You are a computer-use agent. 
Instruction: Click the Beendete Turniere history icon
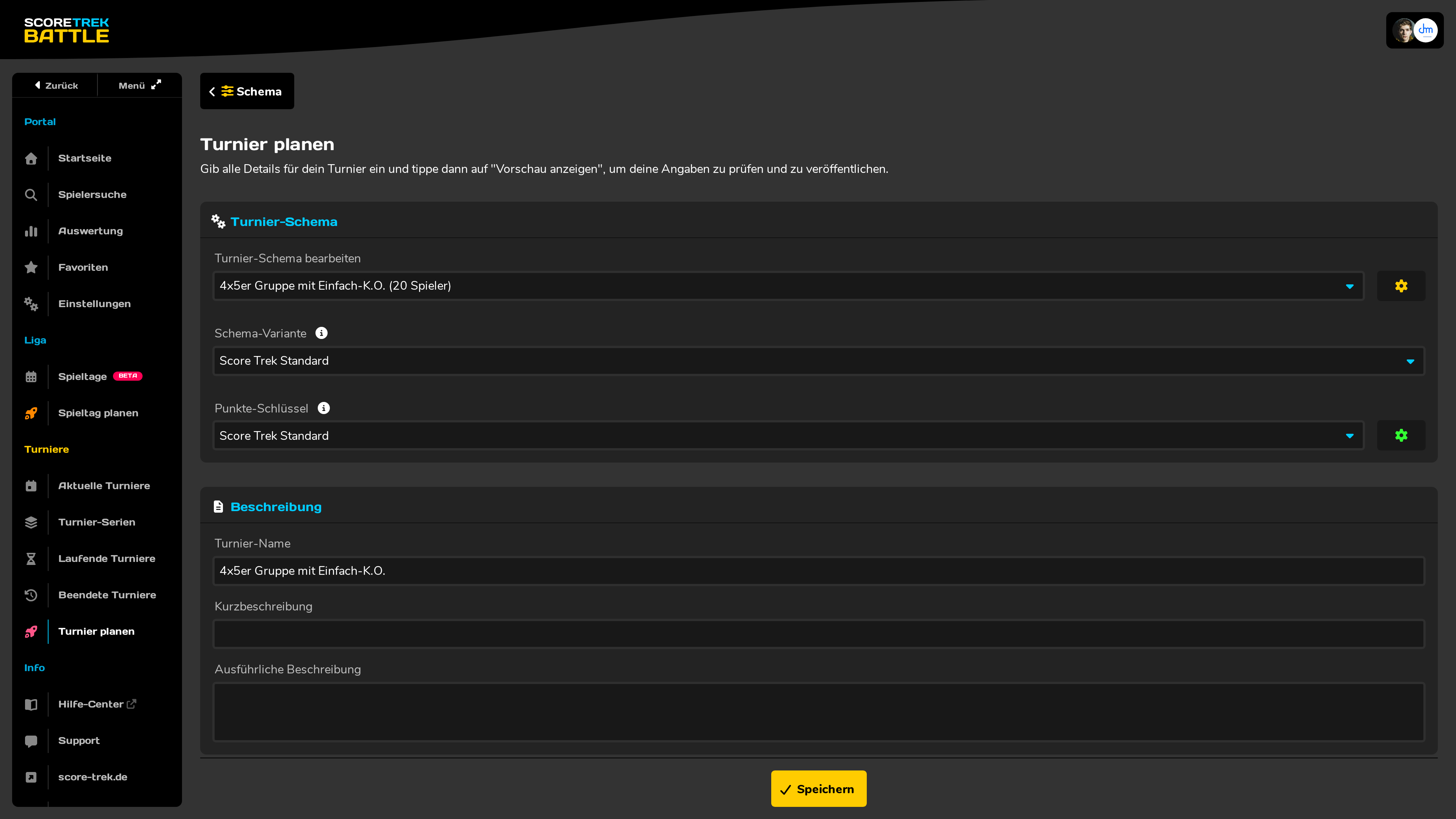pyautogui.click(x=31, y=595)
